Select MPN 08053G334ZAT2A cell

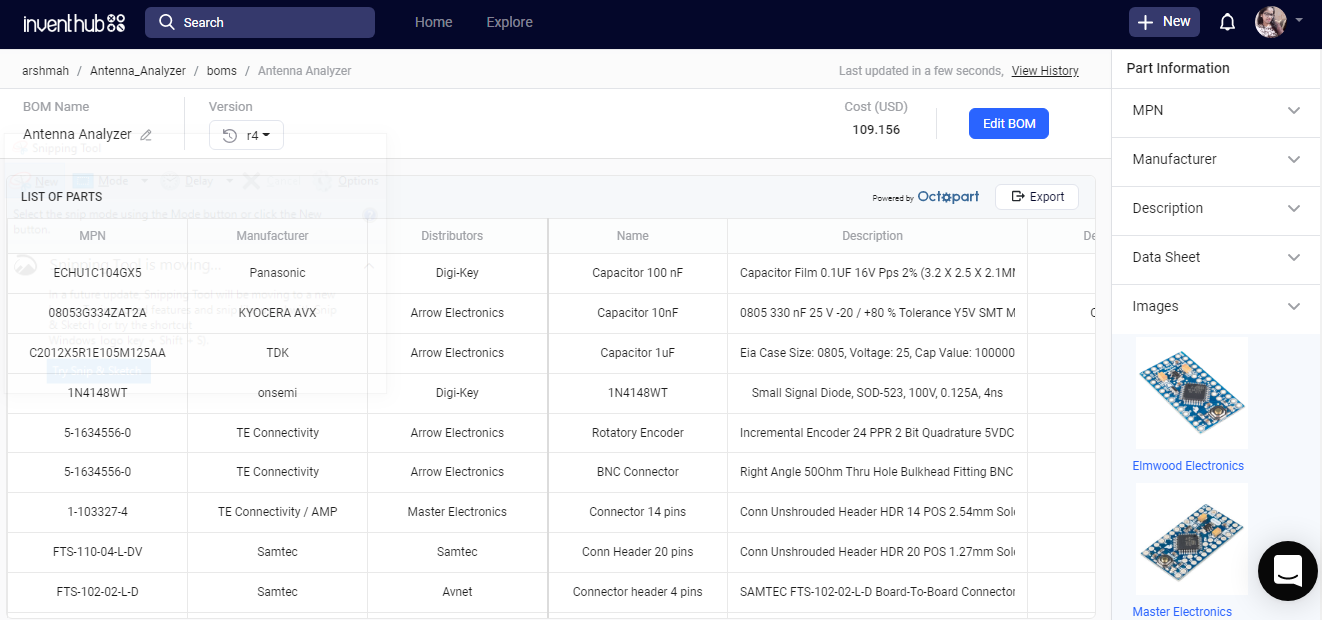click(x=97, y=313)
